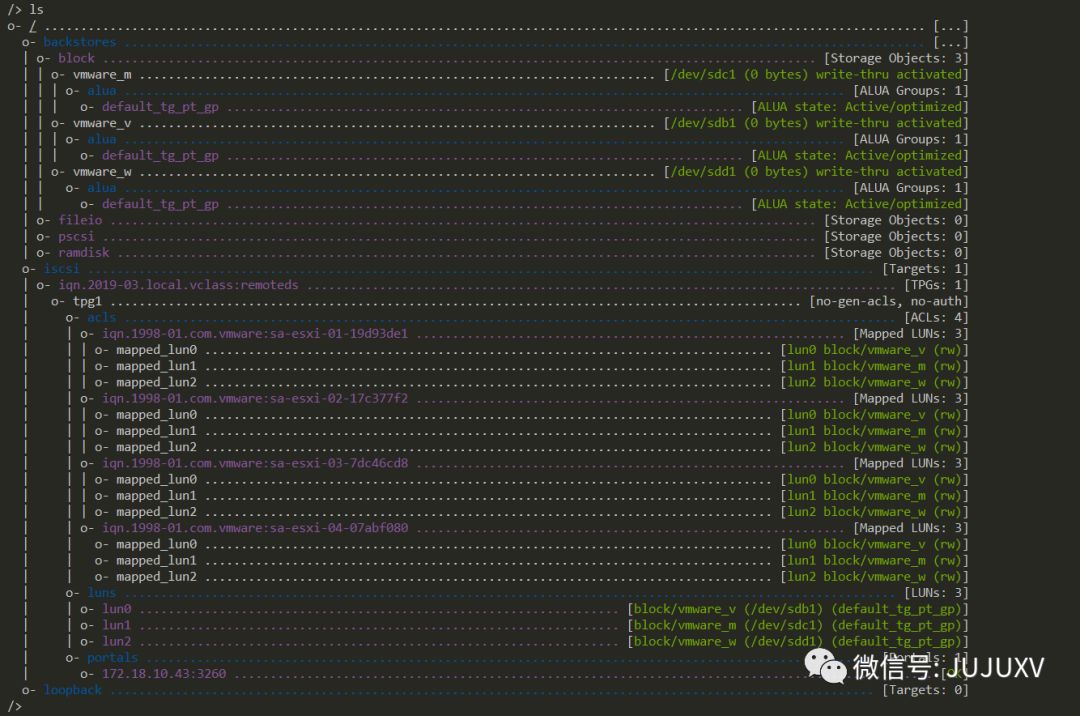Select the 'loopback' tree node
The width and height of the screenshot is (1080, 716).
click(x=72, y=690)
